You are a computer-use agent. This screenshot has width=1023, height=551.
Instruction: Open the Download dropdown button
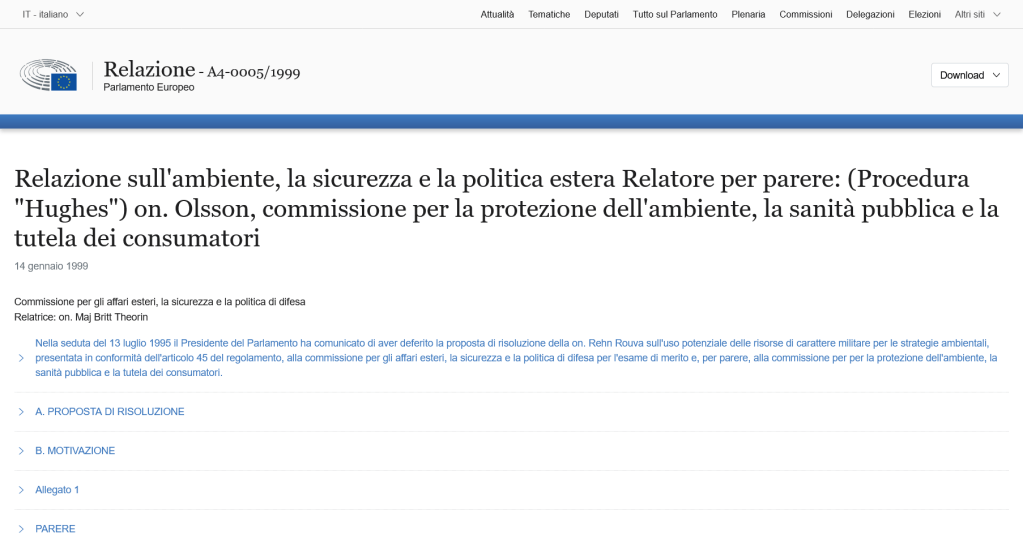(969, 75)
